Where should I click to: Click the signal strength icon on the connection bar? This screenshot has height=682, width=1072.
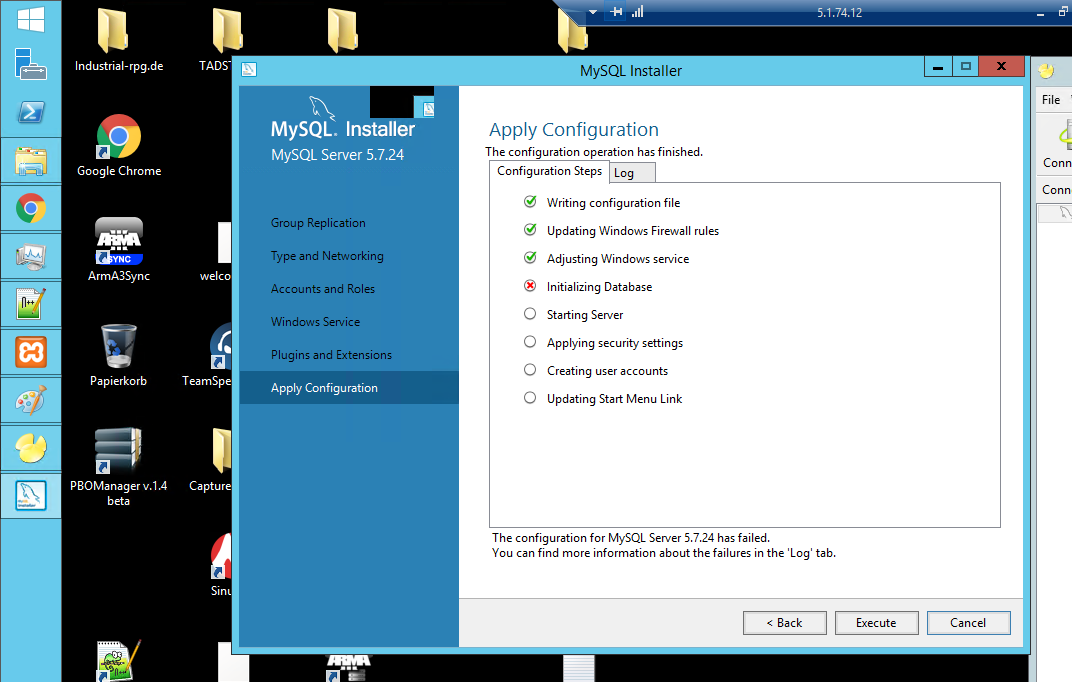(x=638, y=12)
